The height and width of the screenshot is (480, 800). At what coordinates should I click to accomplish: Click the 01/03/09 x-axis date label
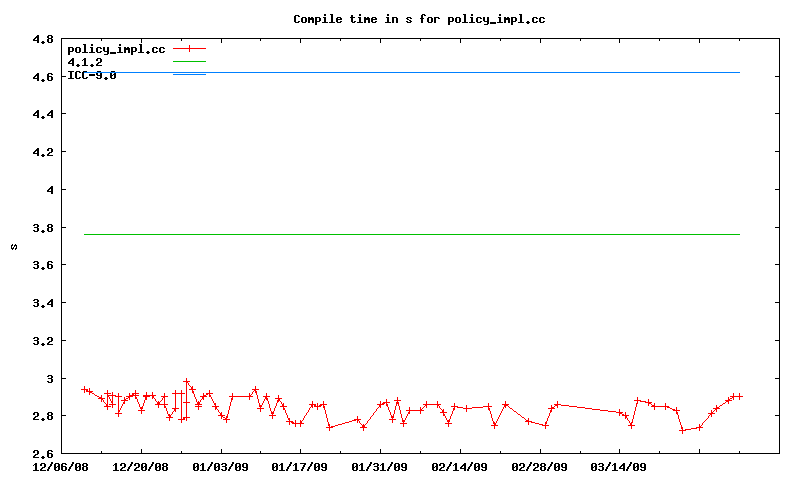[x=221, y=466]
